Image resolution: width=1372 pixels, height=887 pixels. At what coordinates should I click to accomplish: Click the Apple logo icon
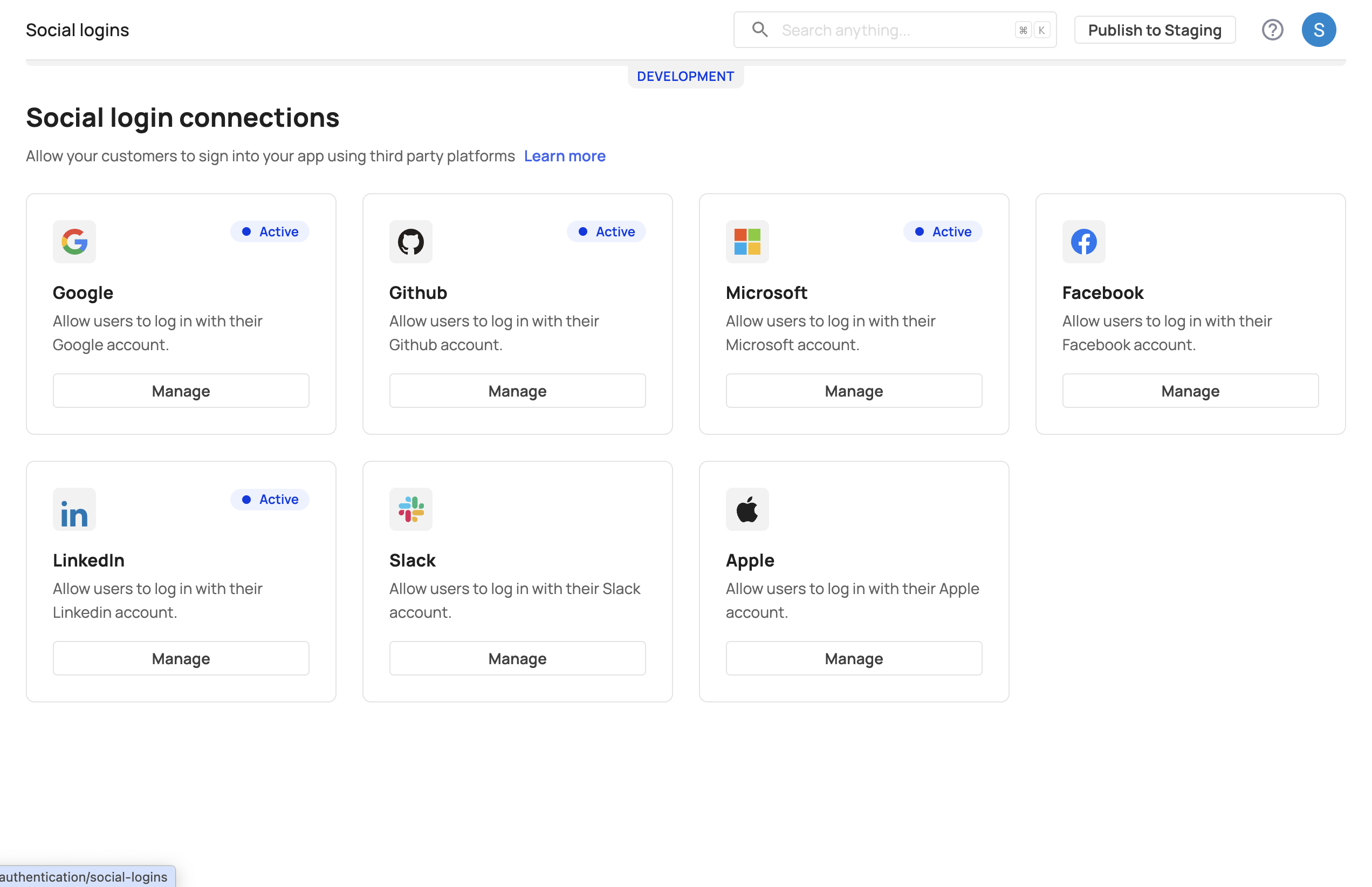click(x=747, y=509)
